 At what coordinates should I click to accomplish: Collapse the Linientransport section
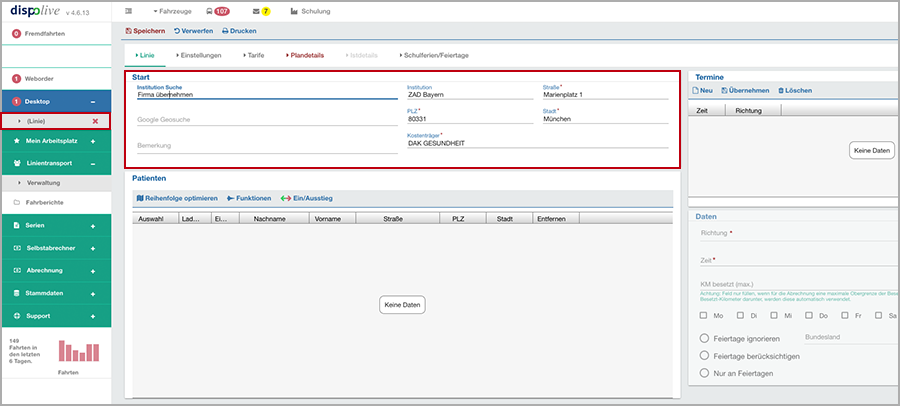pyautogui.click(x=93, y=163)
